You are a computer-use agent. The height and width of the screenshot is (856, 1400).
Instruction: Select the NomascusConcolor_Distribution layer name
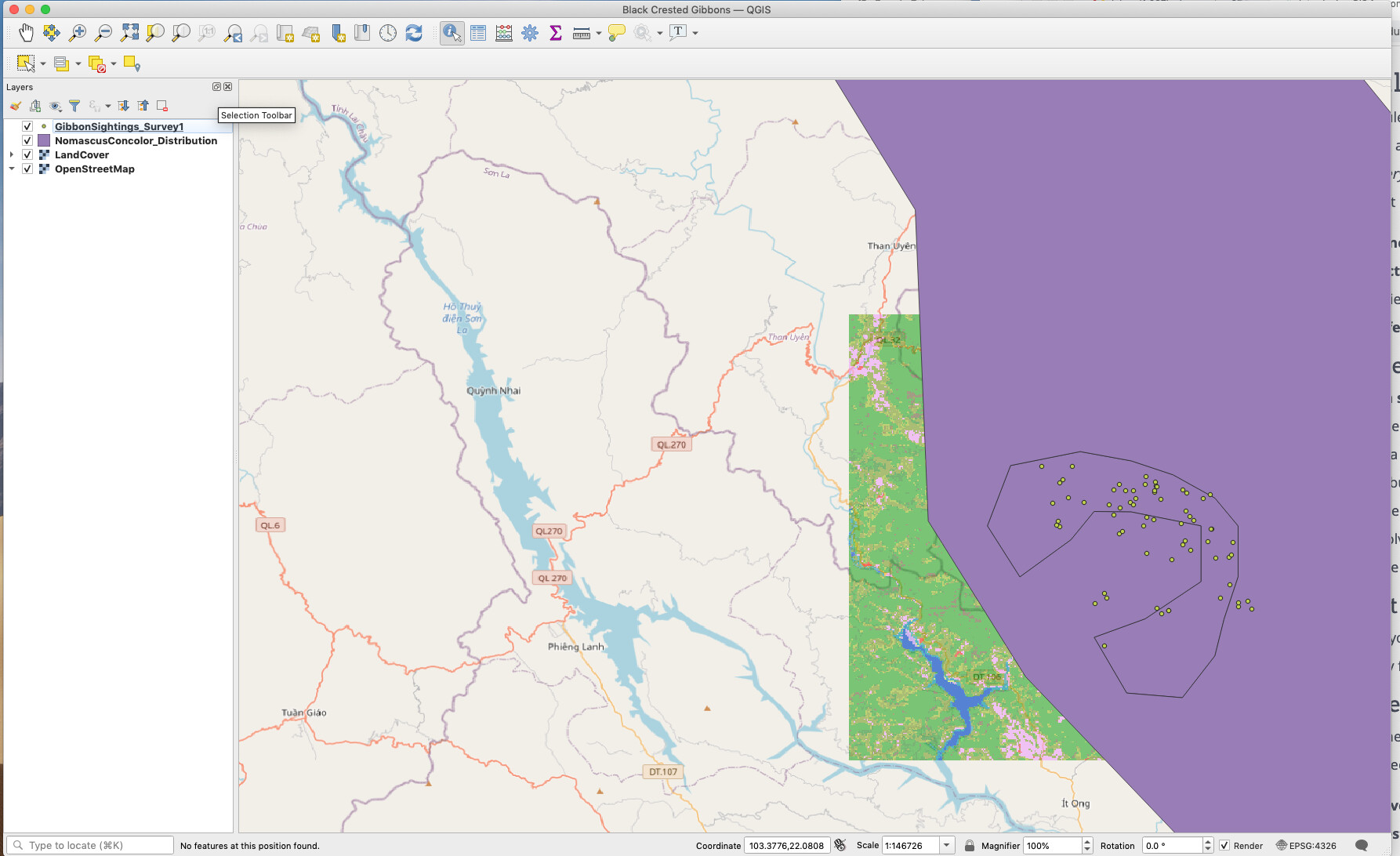tap(136, 140)
